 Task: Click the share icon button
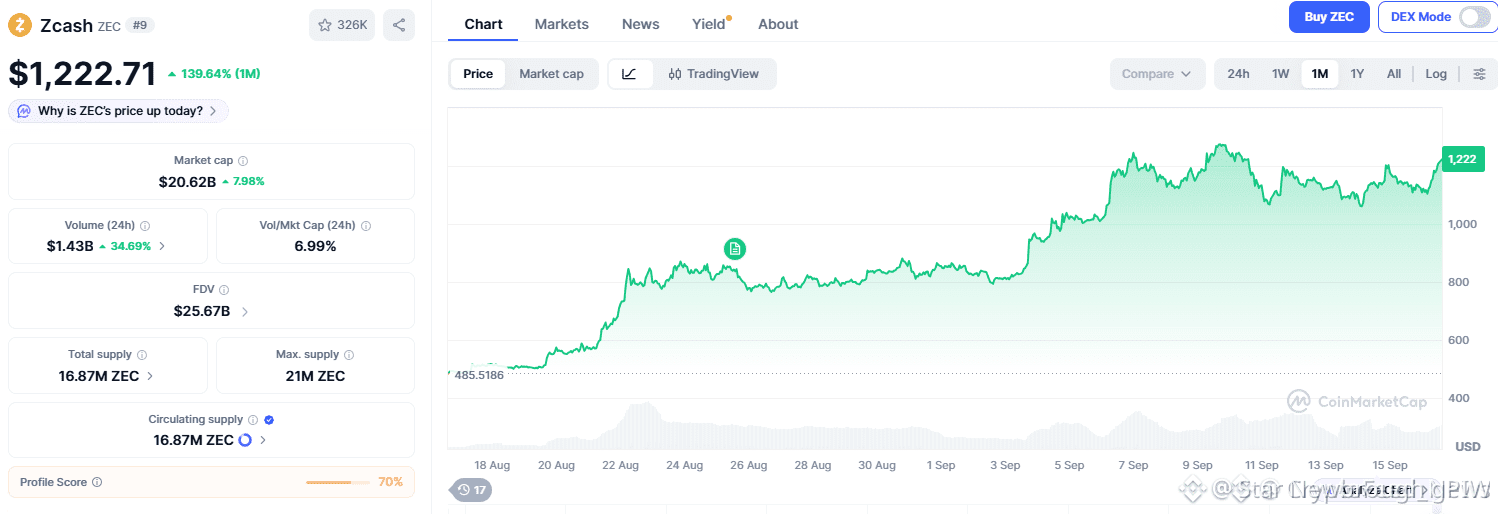click(399, 25)
